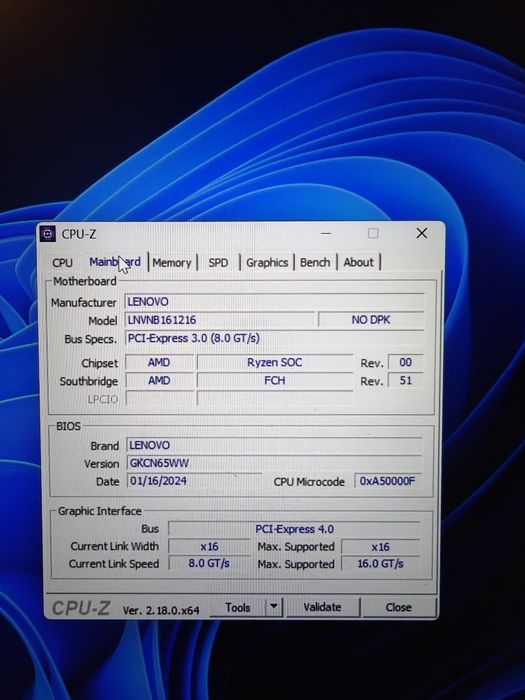Click the NO DPK field
Screen dimensions: 525x700
coord(371,320)
